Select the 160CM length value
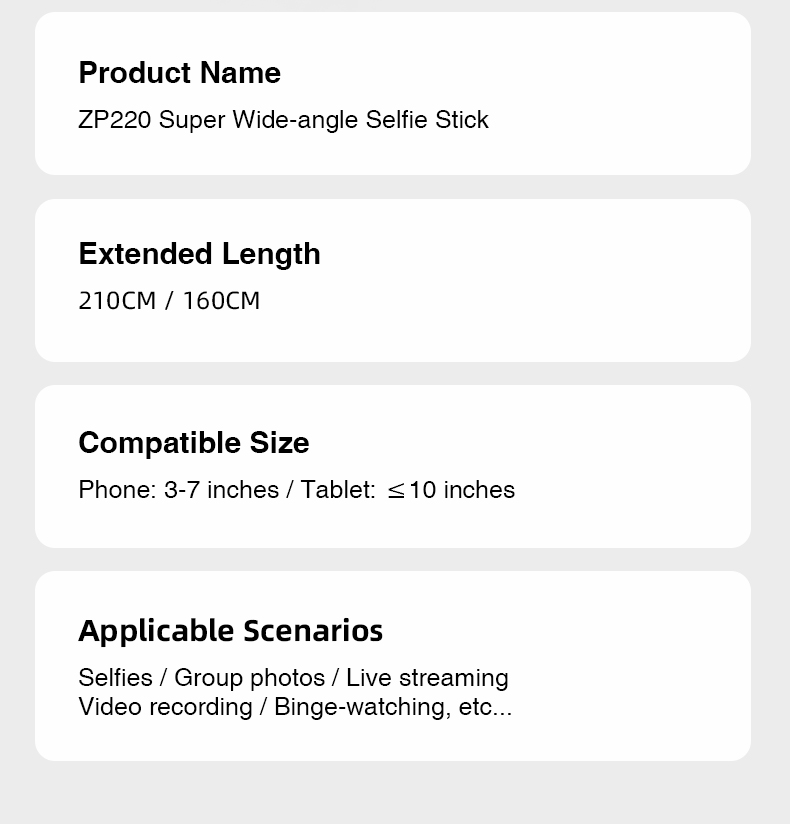Screen dimensions: 790x824 click(x=221, y=301)
